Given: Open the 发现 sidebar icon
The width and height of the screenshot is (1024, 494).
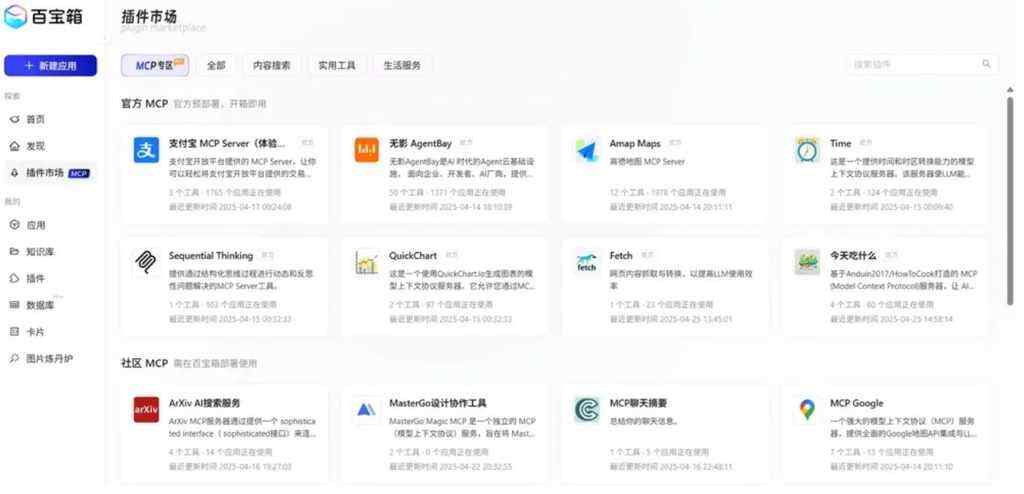Looking at the screenshot, I should point(15,146).
